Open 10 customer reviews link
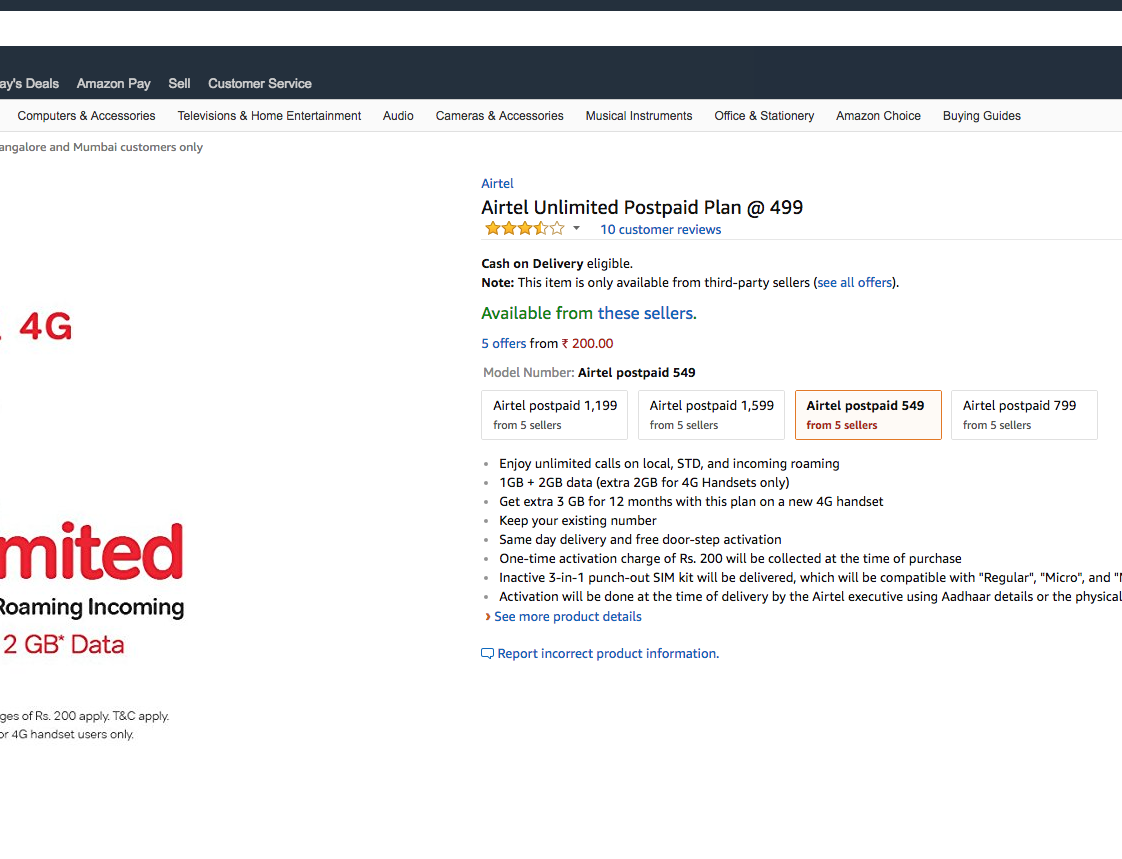The width and height of the screenshot is (1122, 859). (x=660, y=230)
